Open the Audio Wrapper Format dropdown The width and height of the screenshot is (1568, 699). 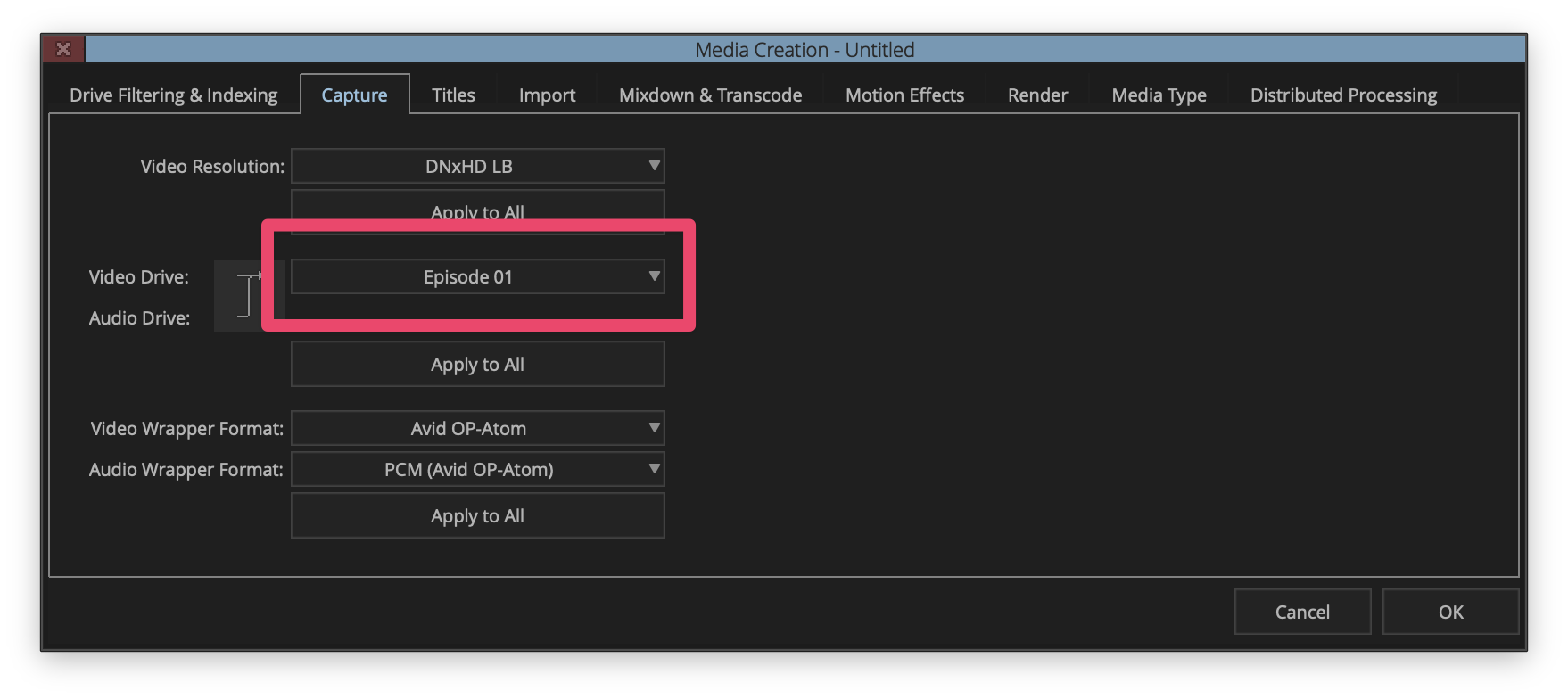477,470
